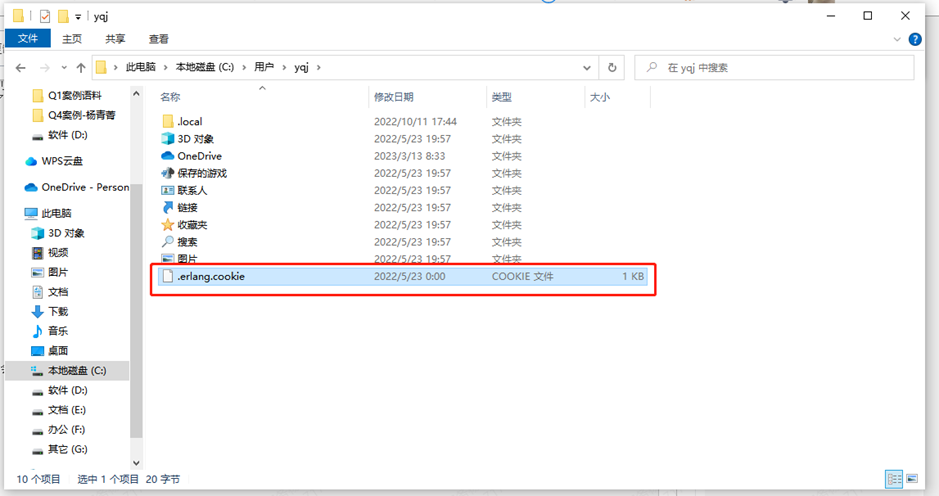
Task: Open Q4案例-杨青青 in navigation pane
Action: coord(81,115)
